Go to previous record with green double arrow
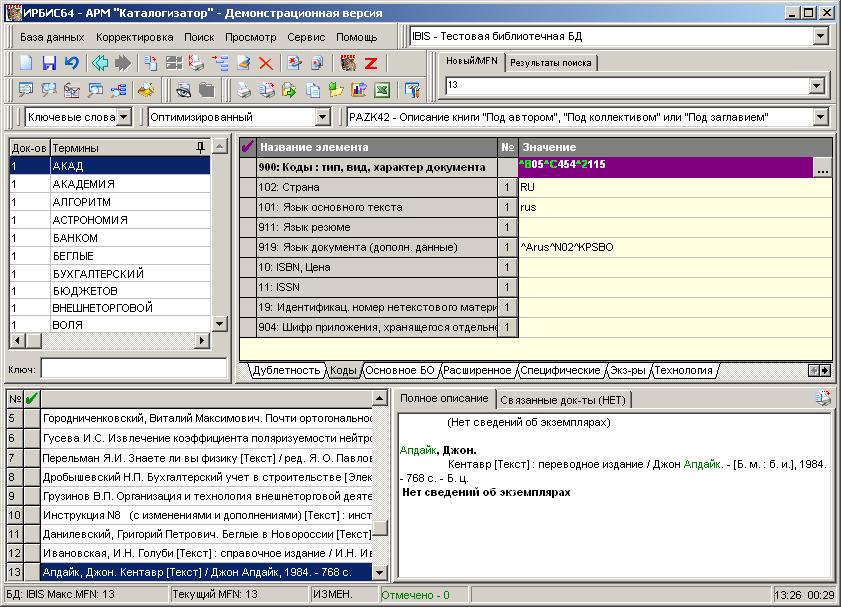The image size is (841, 607). [100, 63]
